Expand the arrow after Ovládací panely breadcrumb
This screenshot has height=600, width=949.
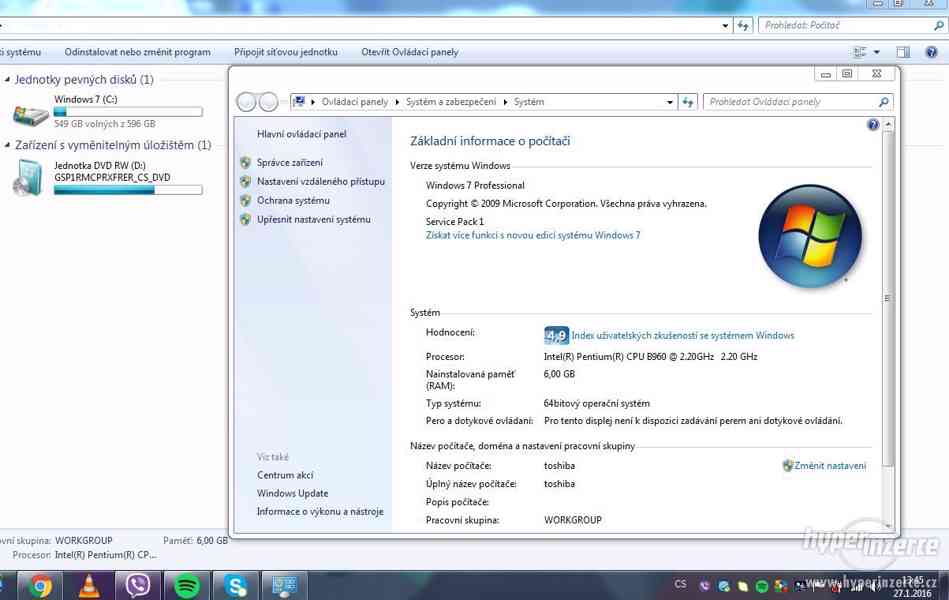[397, 102]
